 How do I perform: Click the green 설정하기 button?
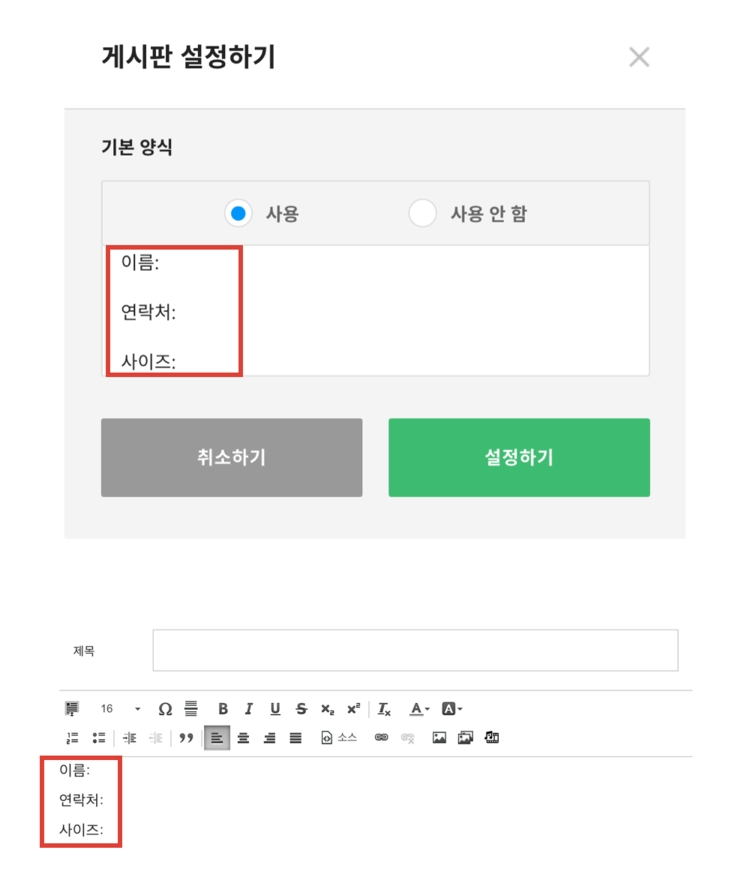pyautogui.click(x=519, y=458)
